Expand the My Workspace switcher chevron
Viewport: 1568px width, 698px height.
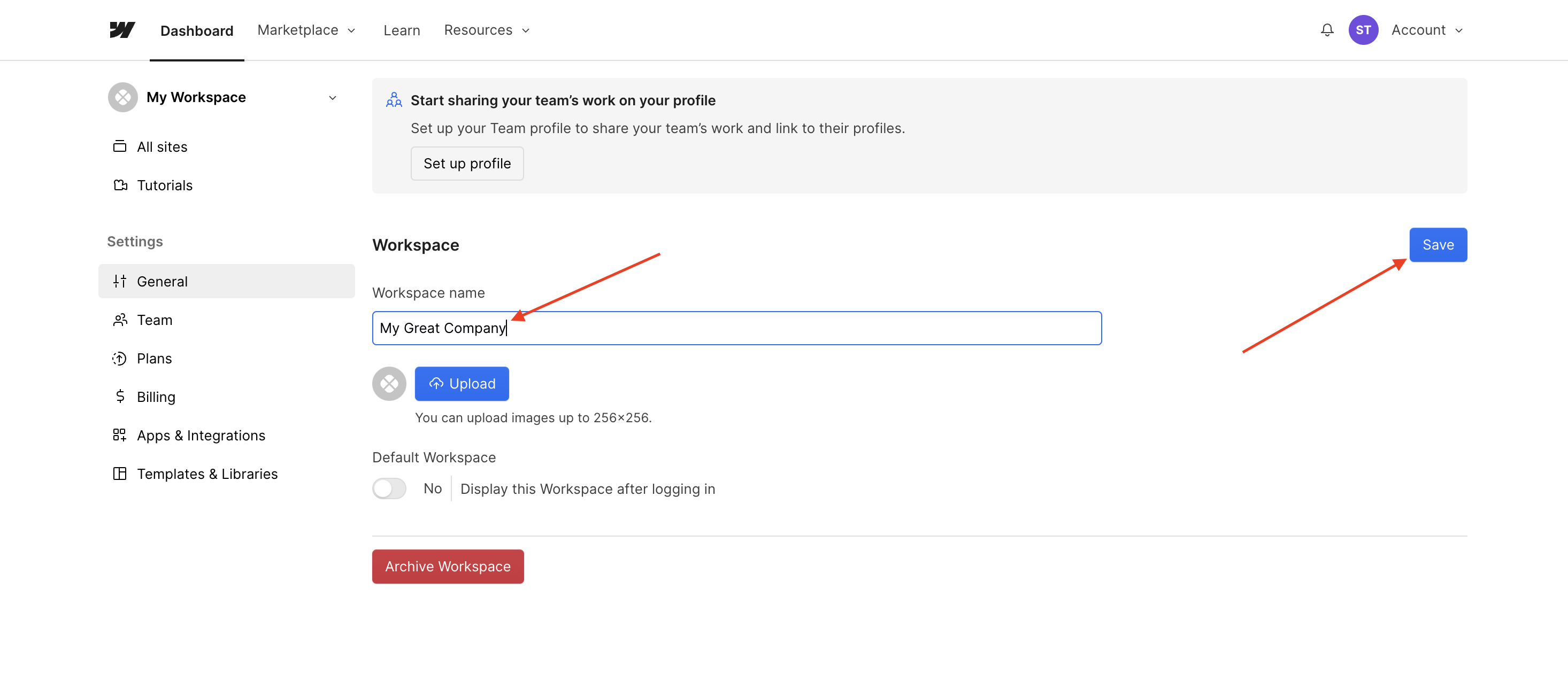332,97
